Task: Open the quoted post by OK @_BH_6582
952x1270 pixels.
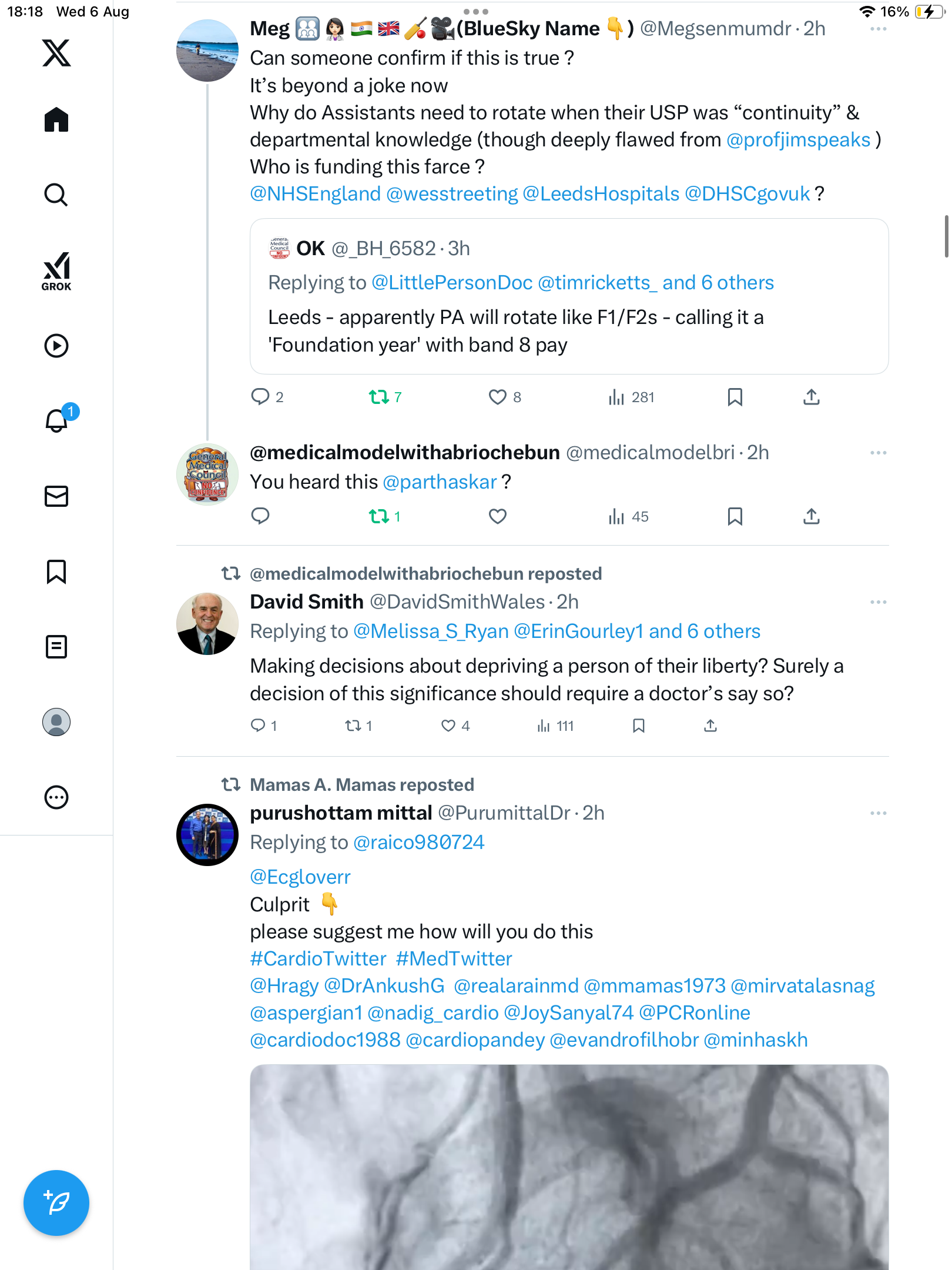Action: [569, 296]
